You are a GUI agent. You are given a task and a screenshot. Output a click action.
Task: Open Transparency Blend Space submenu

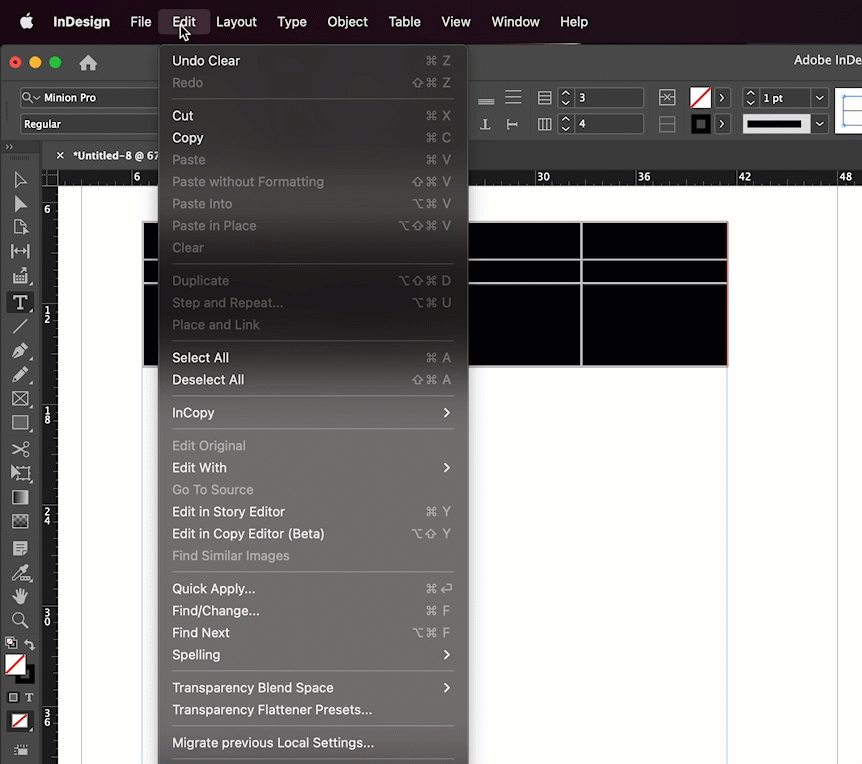pyautogui.click(x=312, y=688)
